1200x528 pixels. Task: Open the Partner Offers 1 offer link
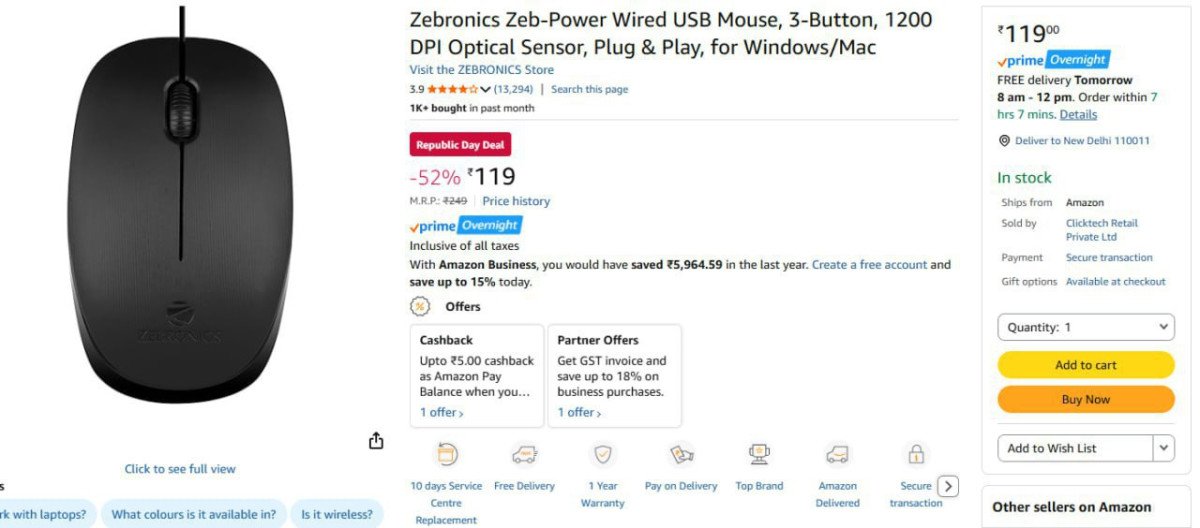coord(579,413)
